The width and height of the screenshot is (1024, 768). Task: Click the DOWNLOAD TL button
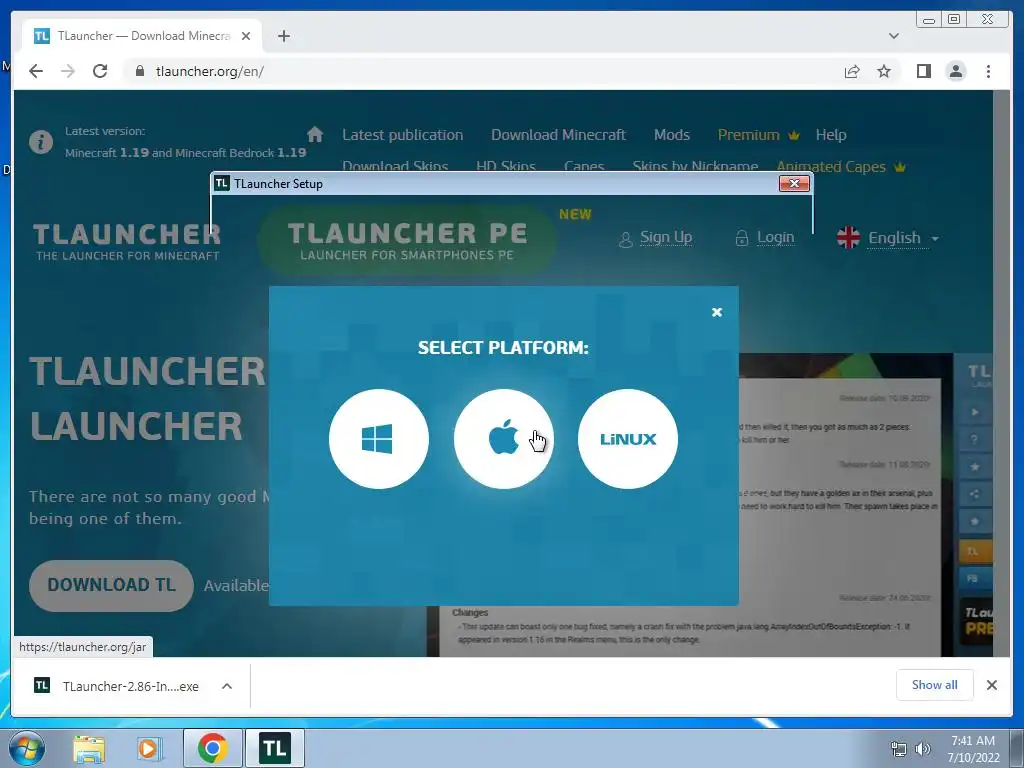click(x=111, y=585)
